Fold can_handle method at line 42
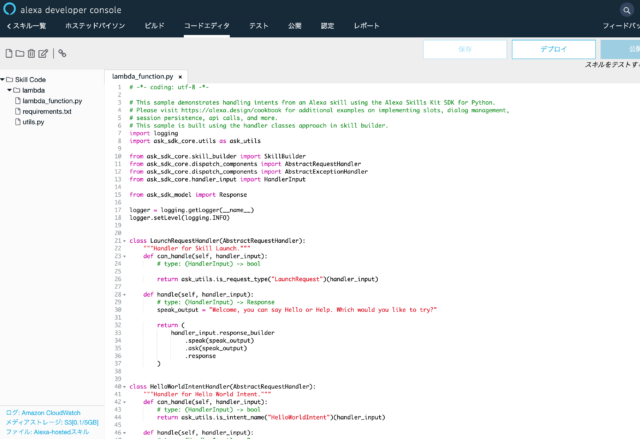 (x=124, y=402)
